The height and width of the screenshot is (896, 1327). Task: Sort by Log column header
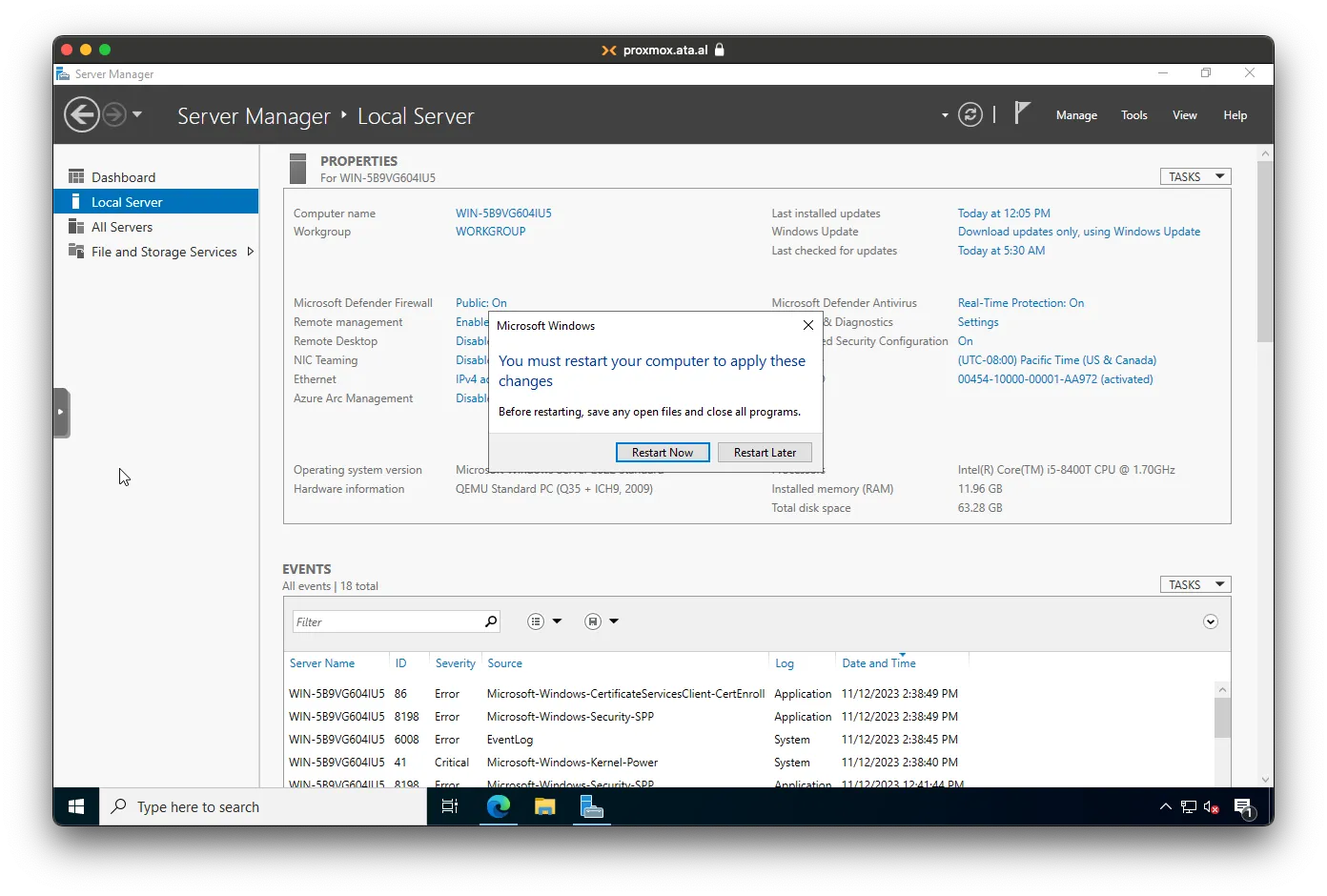[785, 663]
